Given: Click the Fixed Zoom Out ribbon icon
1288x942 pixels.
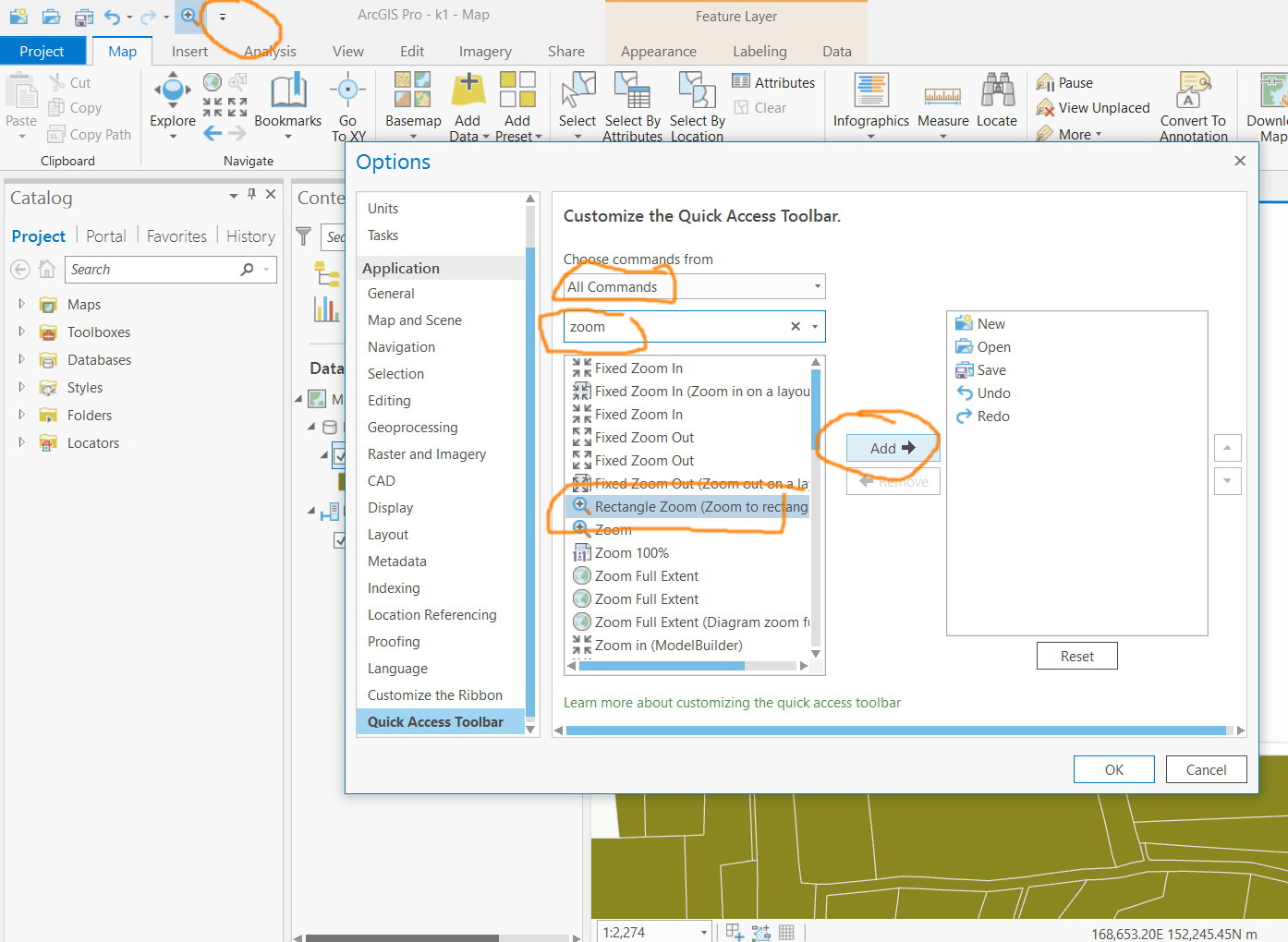Looking at the screenshot, I should pyautogui.click(x=237, y=107).
